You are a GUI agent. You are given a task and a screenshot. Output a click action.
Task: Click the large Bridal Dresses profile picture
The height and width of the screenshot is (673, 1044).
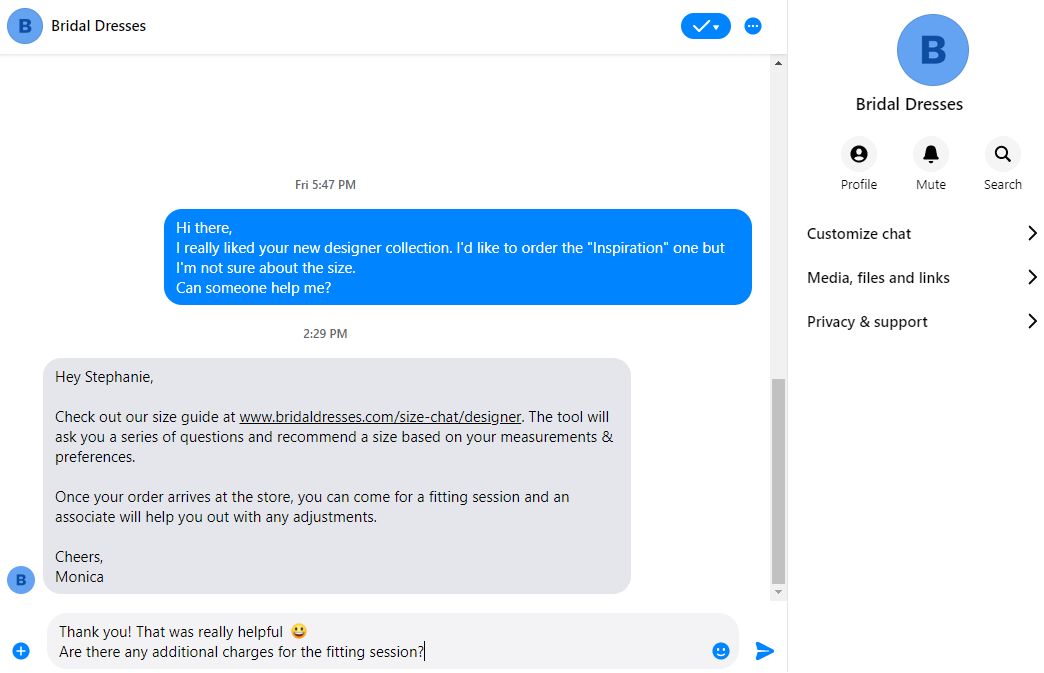(x=932, y=50)
